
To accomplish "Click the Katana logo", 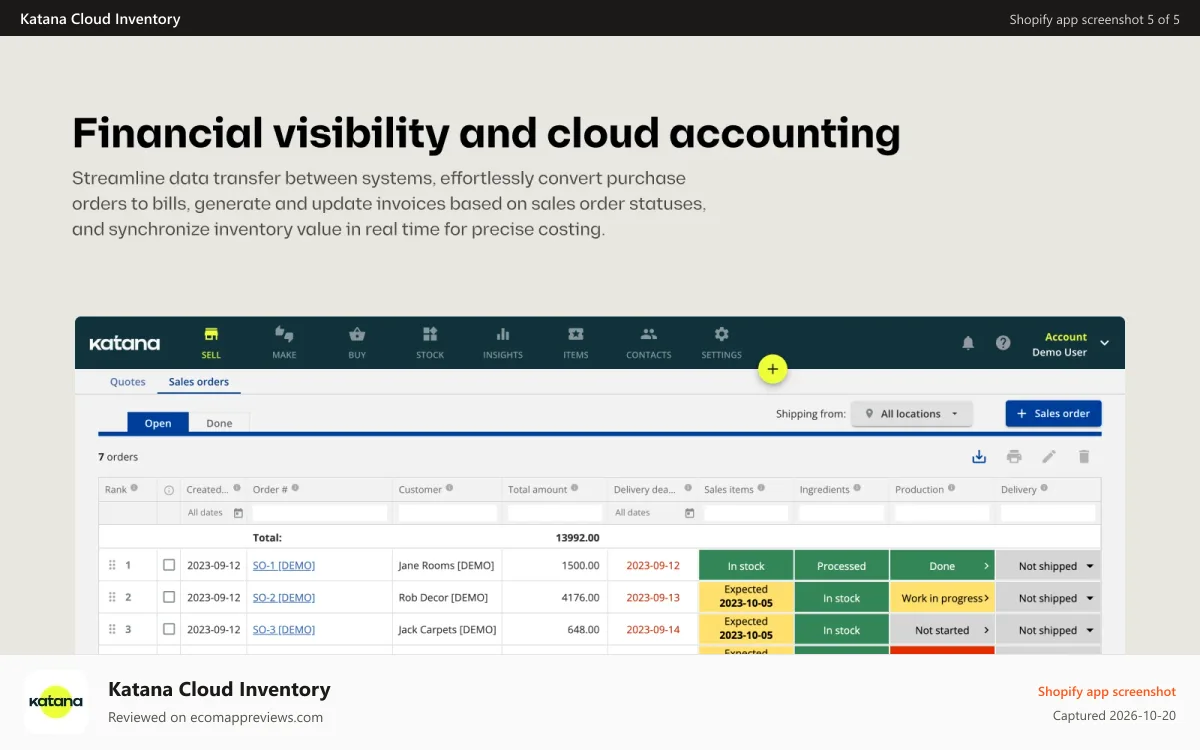I will click(x=124, y=343).
